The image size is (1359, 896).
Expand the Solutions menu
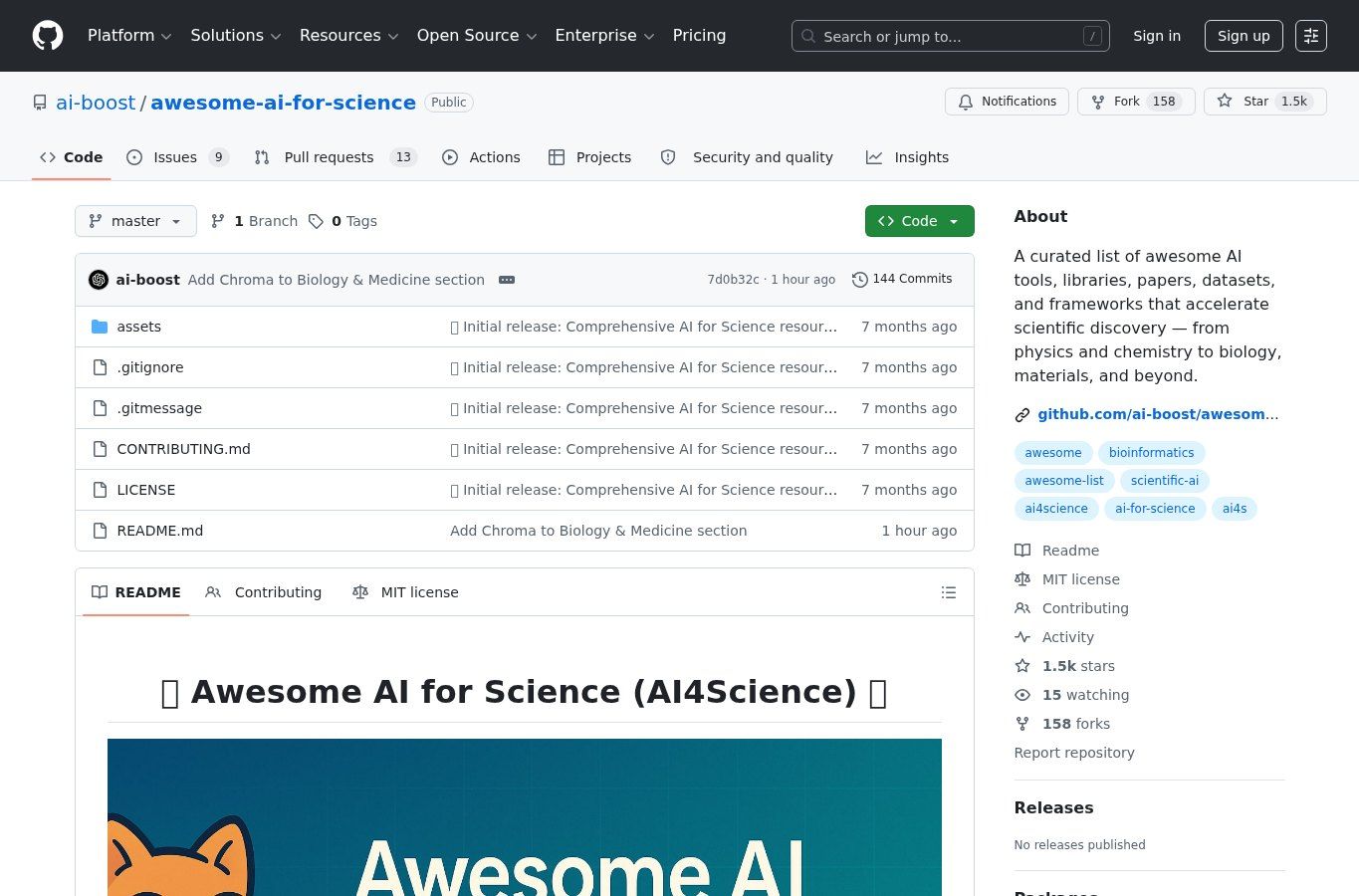tap(236, 36)
